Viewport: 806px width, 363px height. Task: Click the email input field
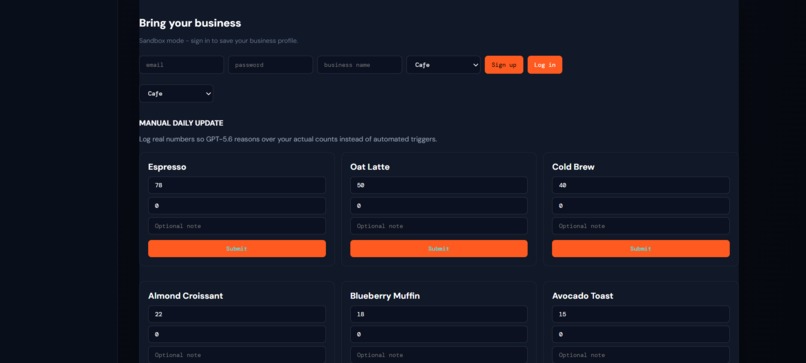pos(181,65)
